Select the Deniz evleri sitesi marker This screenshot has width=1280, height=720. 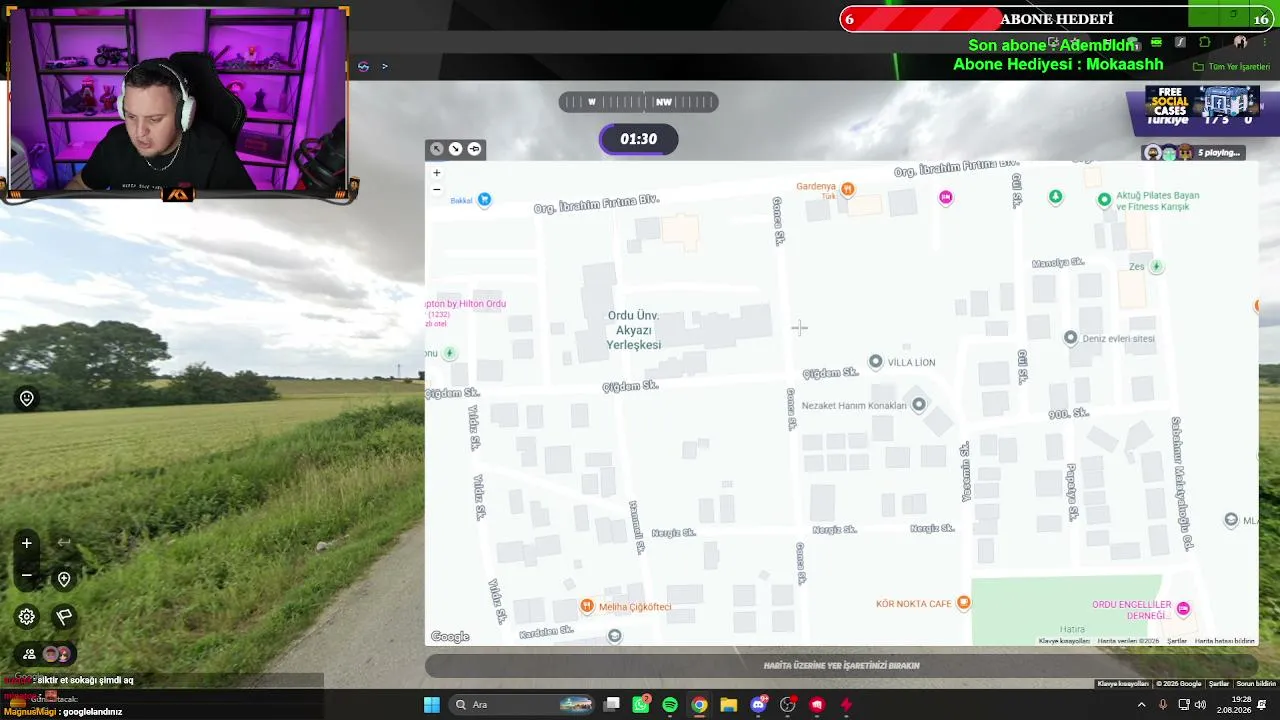click(1071, 338)
